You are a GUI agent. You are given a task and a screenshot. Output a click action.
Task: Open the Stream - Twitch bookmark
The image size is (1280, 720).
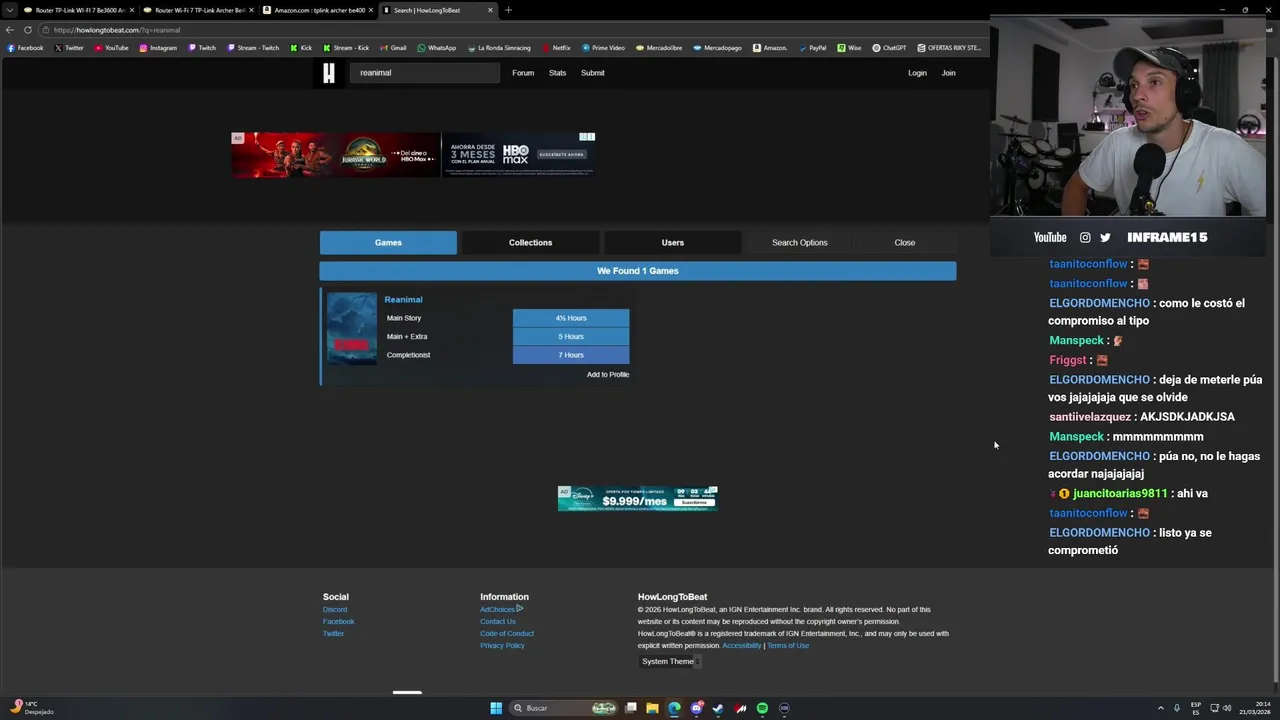(253, 48)
